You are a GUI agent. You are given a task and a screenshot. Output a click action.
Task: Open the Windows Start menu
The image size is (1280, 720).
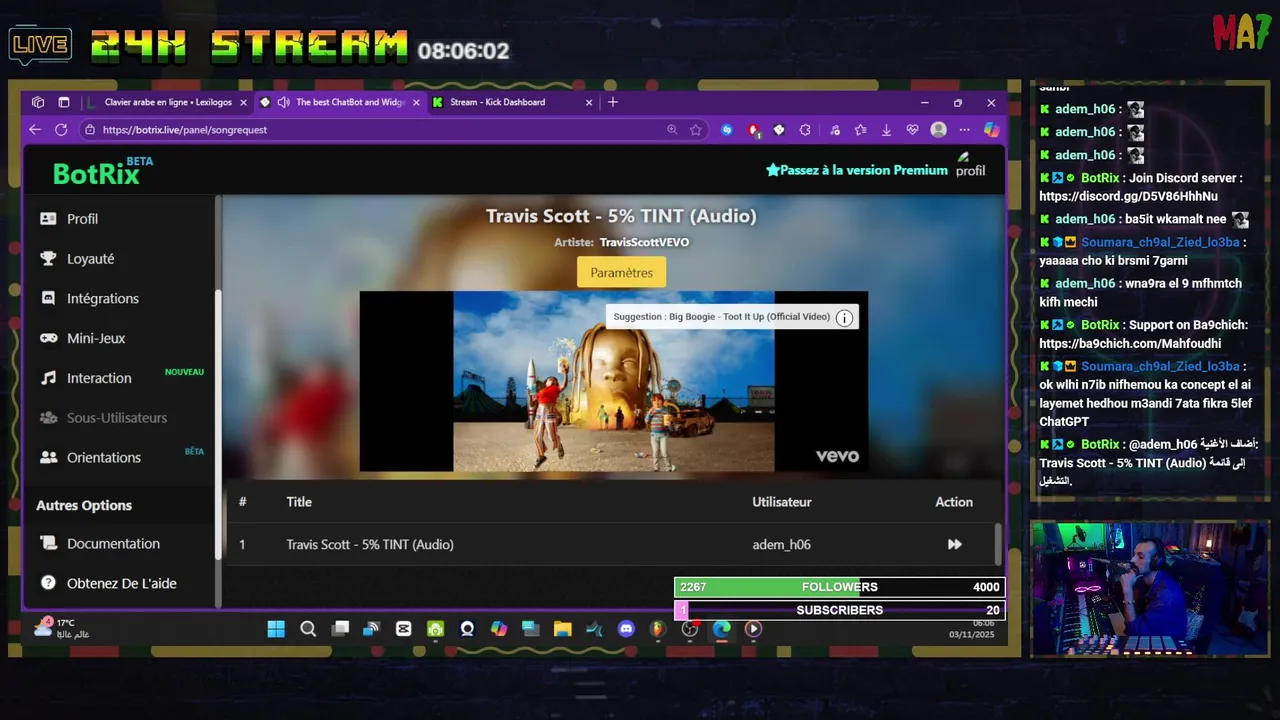276,629
